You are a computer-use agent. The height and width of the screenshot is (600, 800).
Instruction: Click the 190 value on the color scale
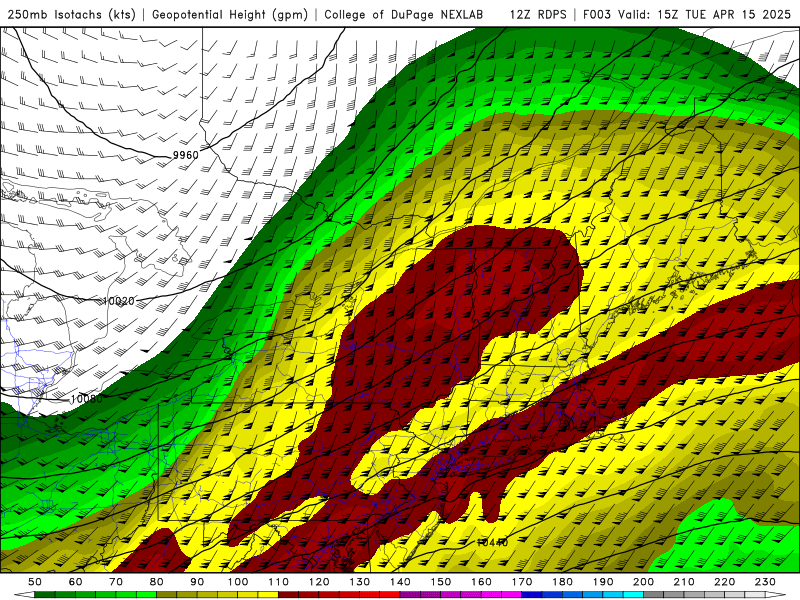[603, 582]
